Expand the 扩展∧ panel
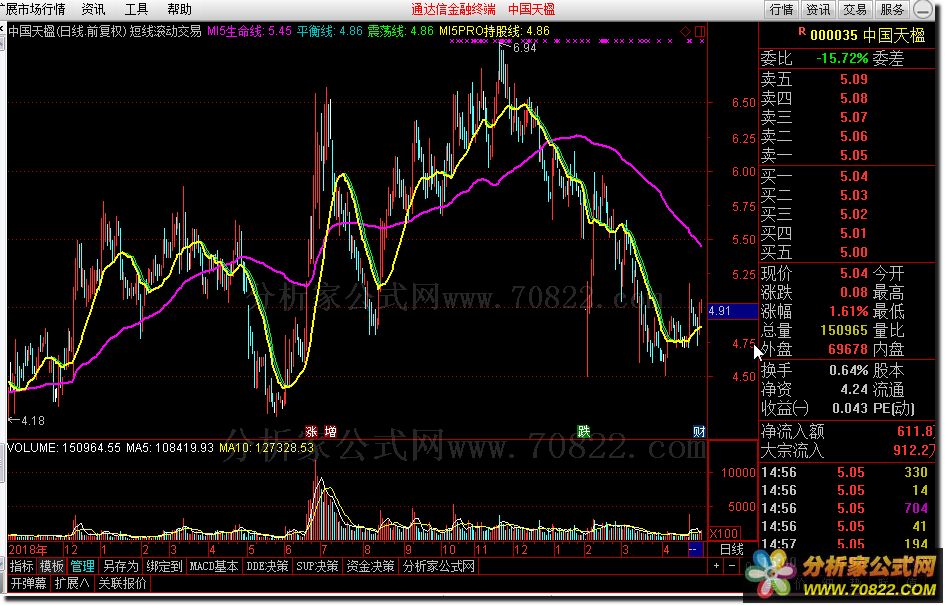Viewport: 945px width, 605px height. pos(72,583)
